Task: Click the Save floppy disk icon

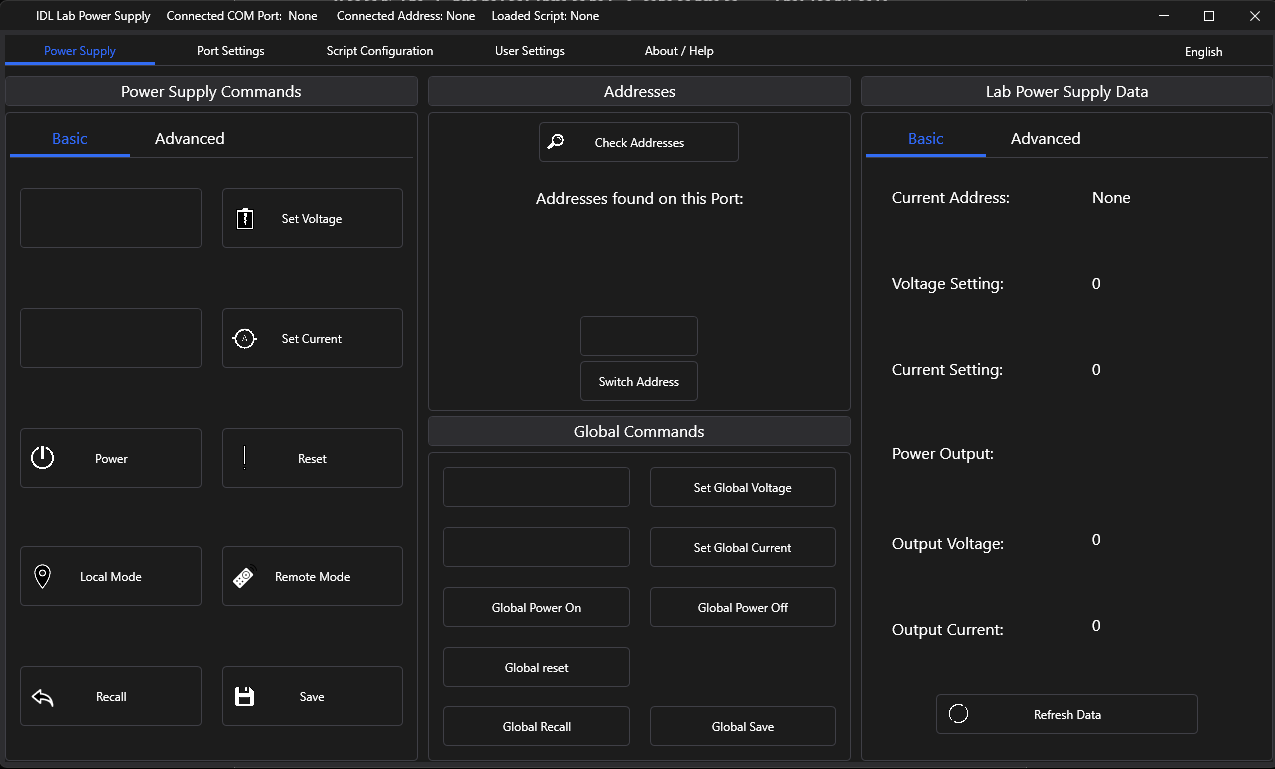Action: click(x=244, y=697)
